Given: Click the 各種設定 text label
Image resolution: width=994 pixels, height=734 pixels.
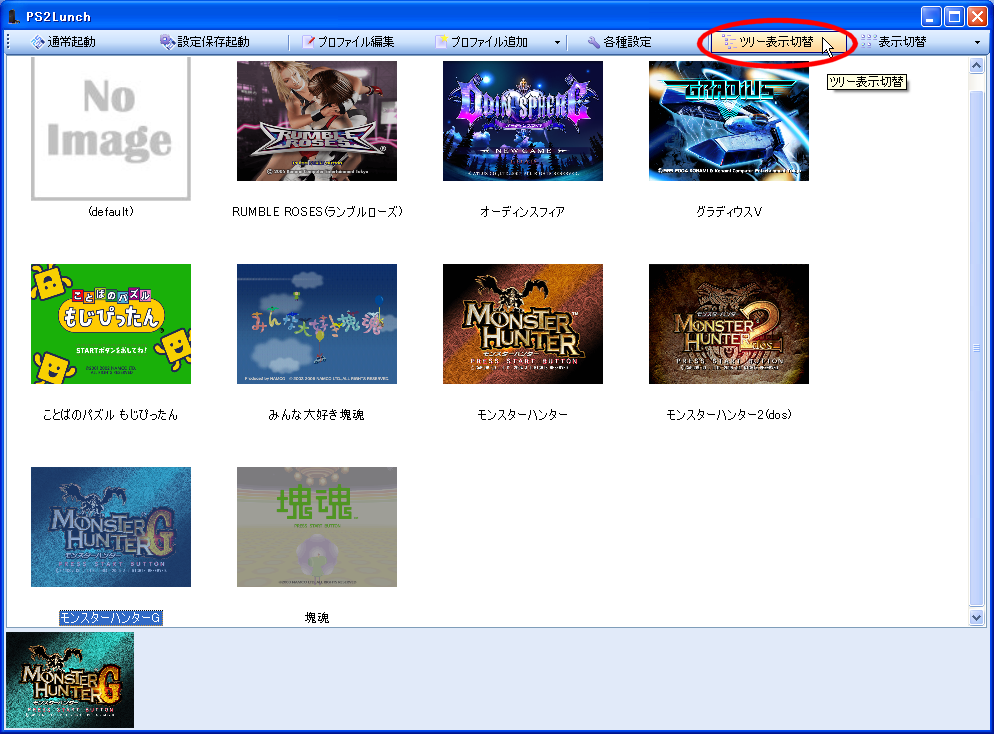Looking at the screenshot, I should 627,42.
